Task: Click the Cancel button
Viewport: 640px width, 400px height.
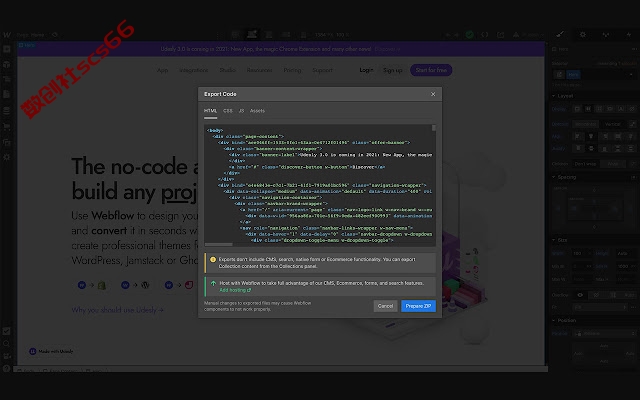Action: (x=385, y=306)
